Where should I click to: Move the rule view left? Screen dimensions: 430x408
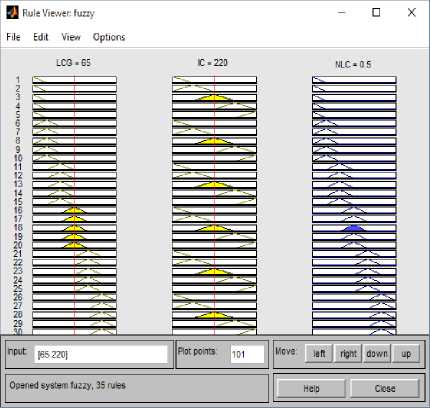click(319, 354)
